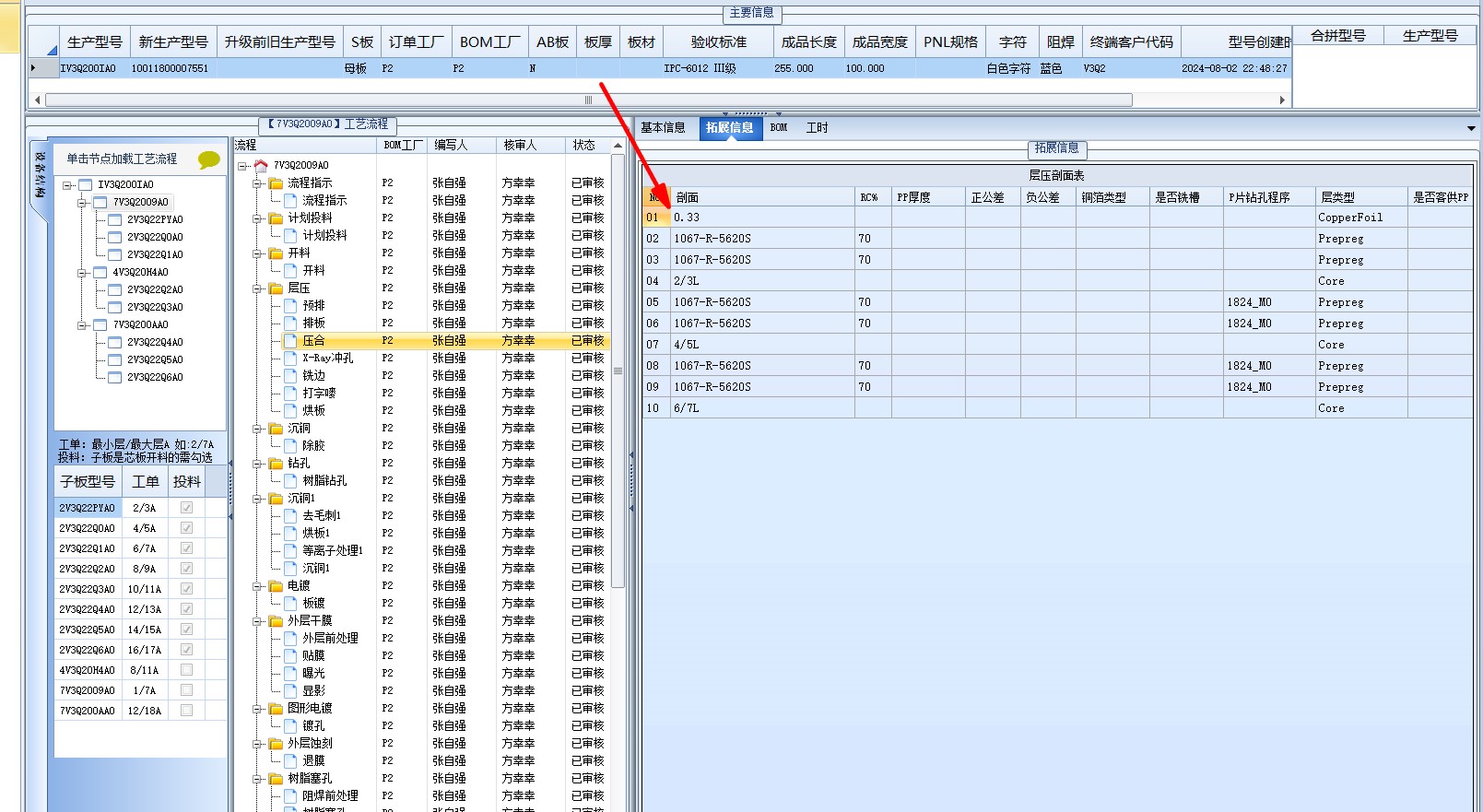
Task: Switch to the 基本信息 tab
Action: pyautogui.click(x=663, y=128)
